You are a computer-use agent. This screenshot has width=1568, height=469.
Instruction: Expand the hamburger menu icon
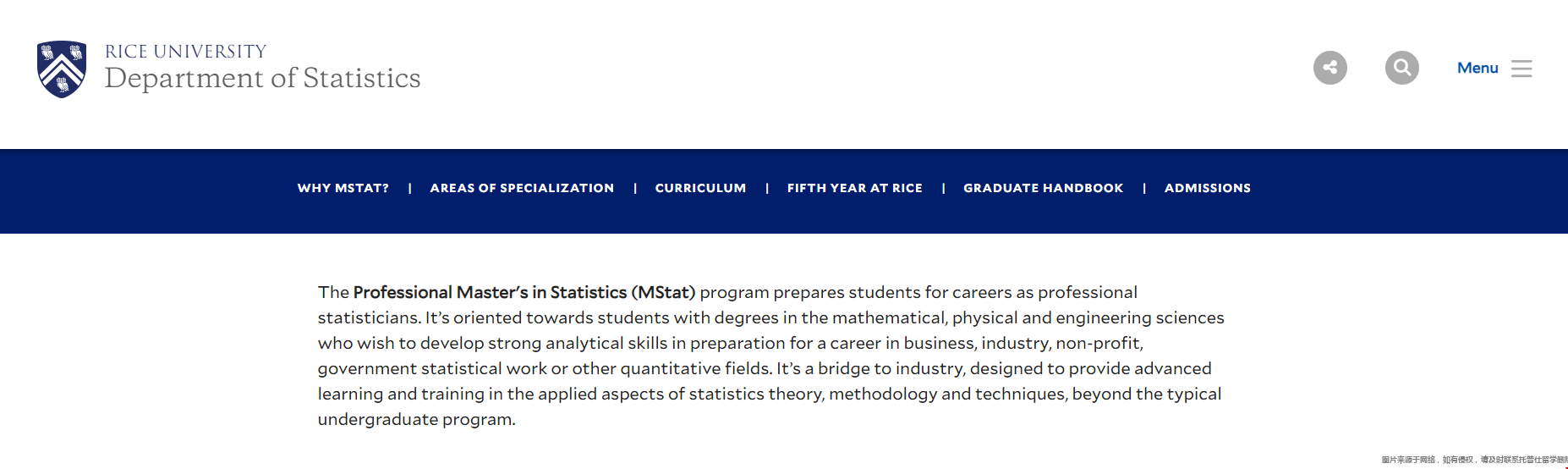point(1521,69)
